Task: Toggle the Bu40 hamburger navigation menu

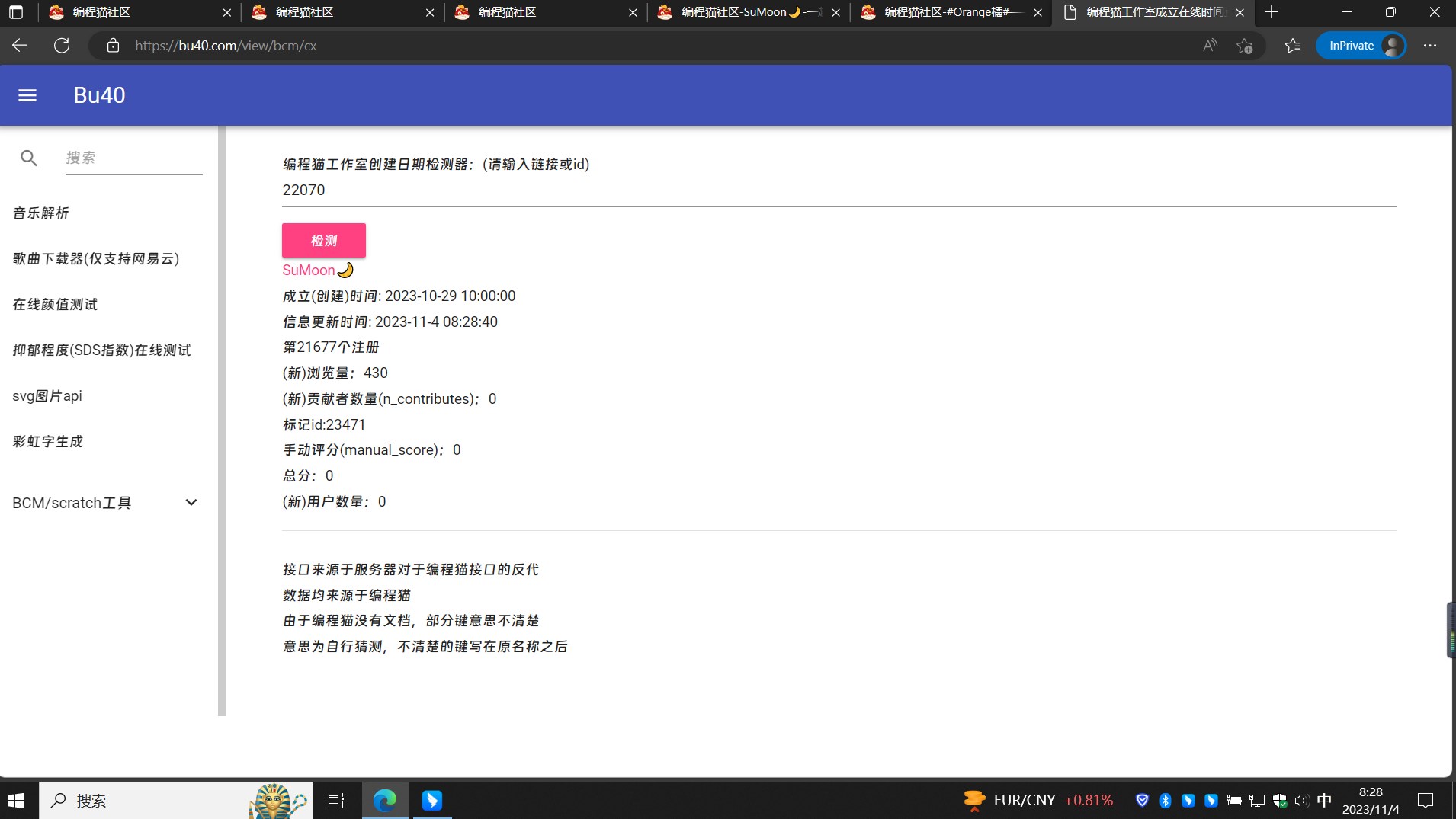Action: 27,95
